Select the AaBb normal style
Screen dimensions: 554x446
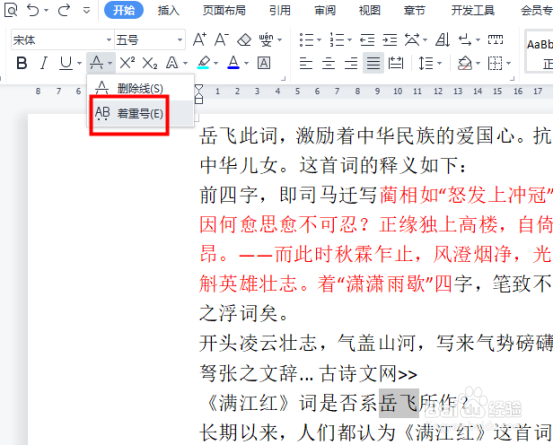pos(540,52)
